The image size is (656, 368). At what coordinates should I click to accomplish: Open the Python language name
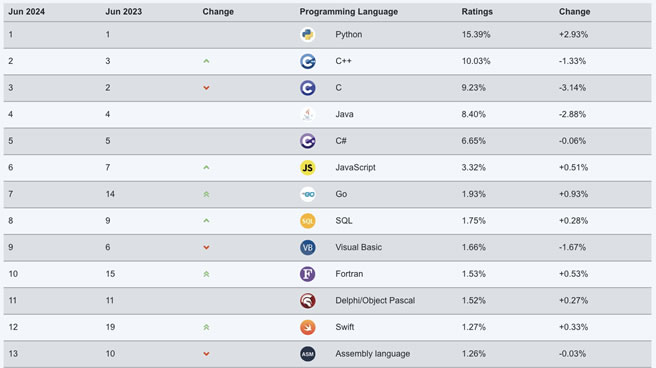[x=348, y=34]
